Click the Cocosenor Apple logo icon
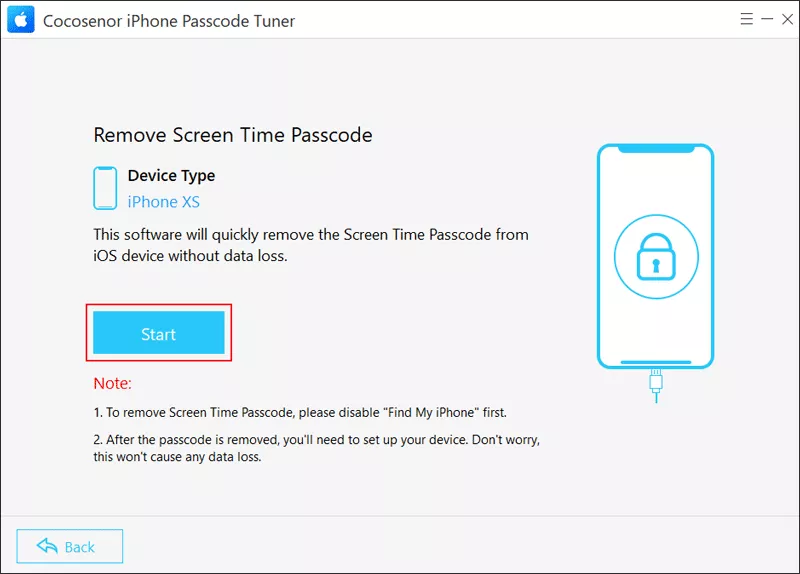The height and width of the screenshot is (574, 800). (21, 19)
